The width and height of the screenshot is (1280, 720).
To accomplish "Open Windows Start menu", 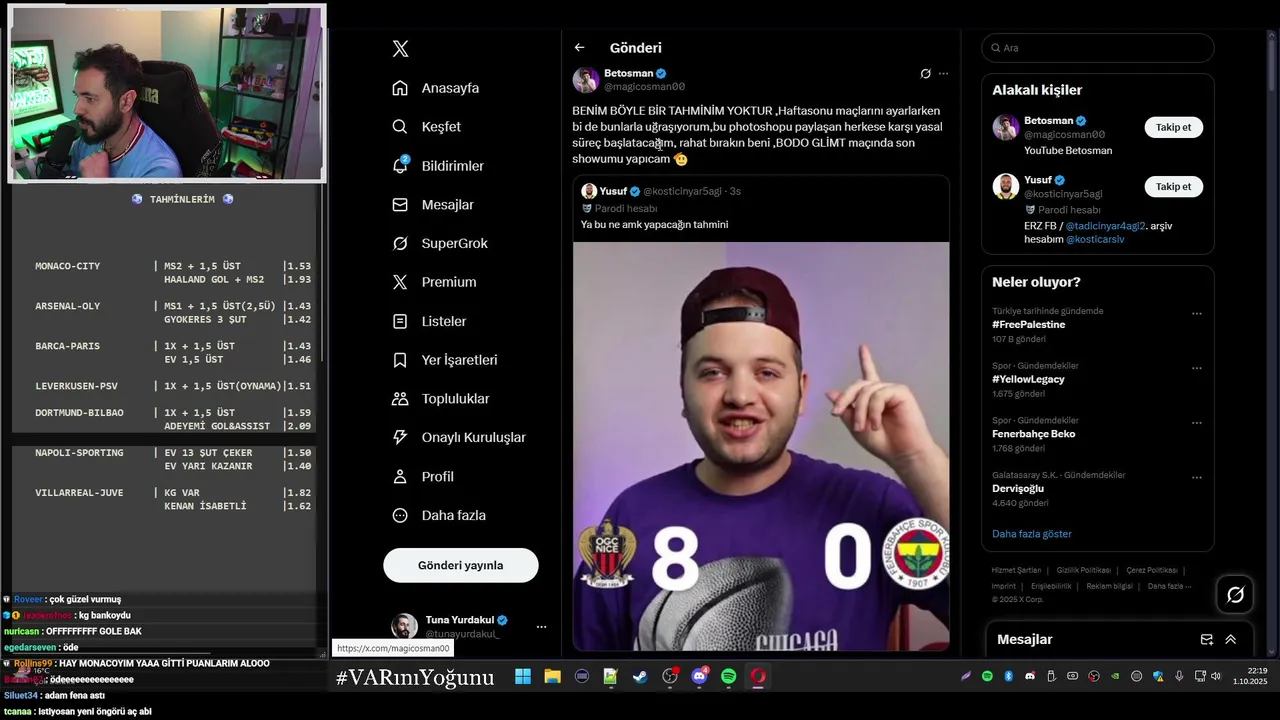I will pyautogui.click(x=523, y=677).
